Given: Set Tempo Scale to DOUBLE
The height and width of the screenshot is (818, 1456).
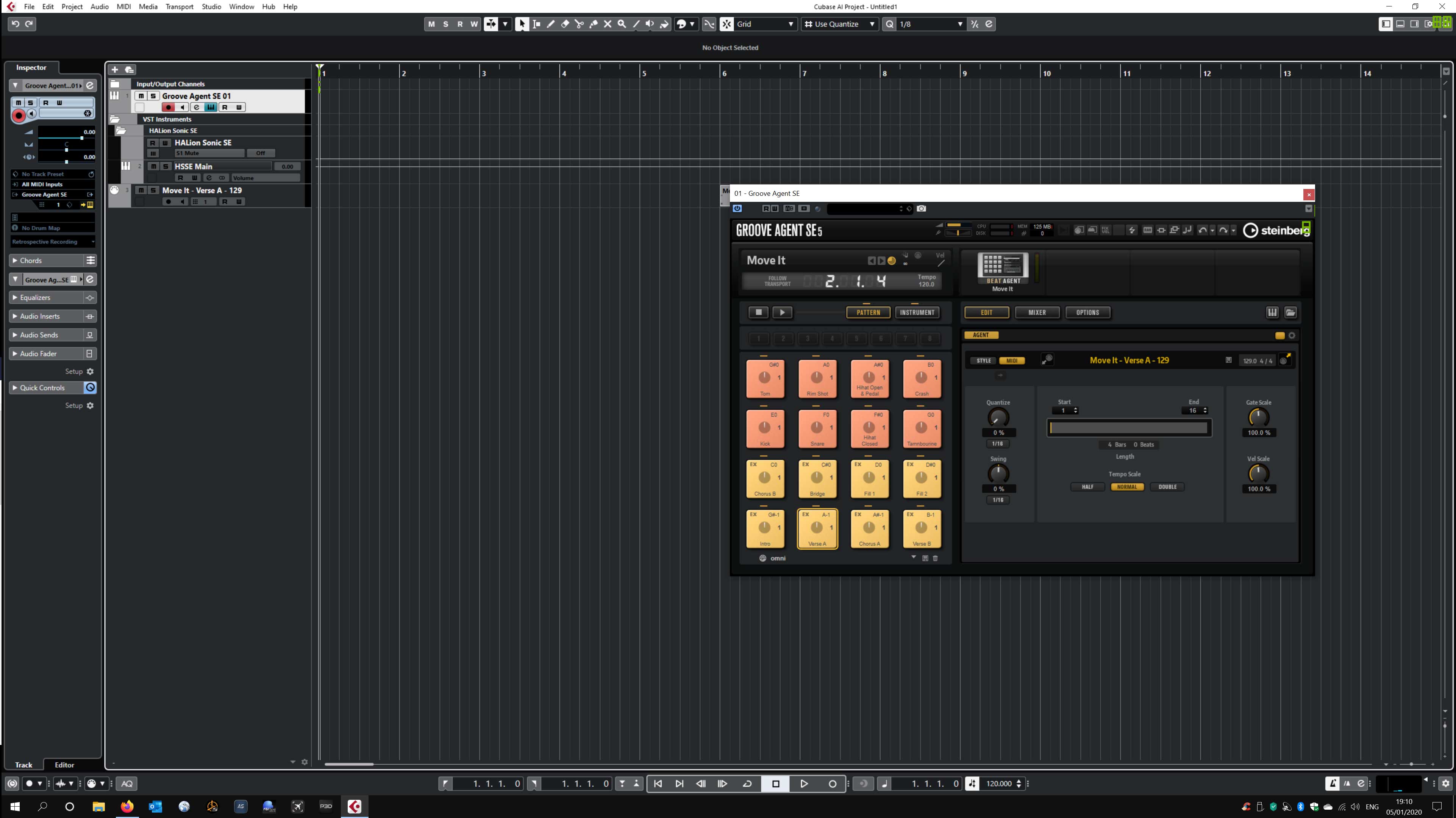Looking at the screenshot, I should pyautogui.click(x=1167, y=487).
